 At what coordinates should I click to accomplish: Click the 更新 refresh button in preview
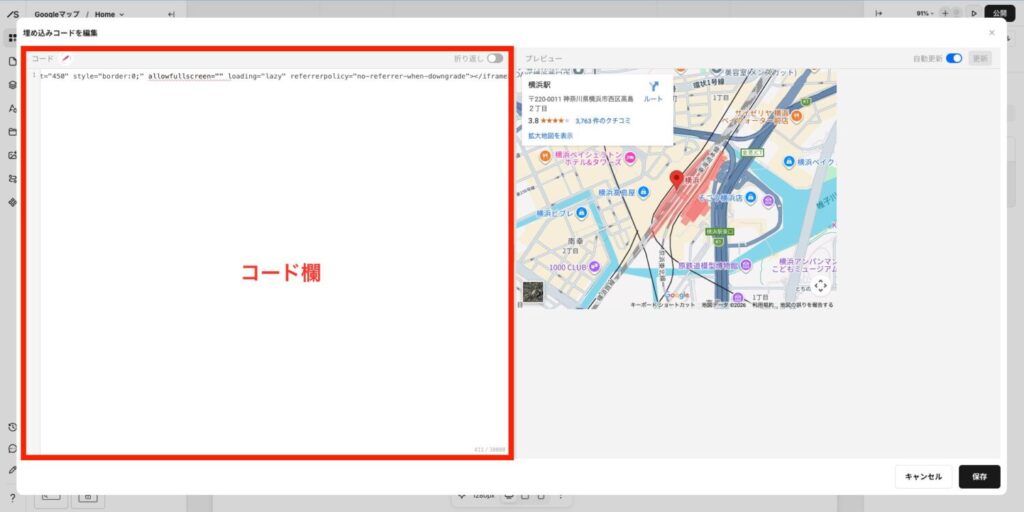pyautogui.click(x=981, y=59)
